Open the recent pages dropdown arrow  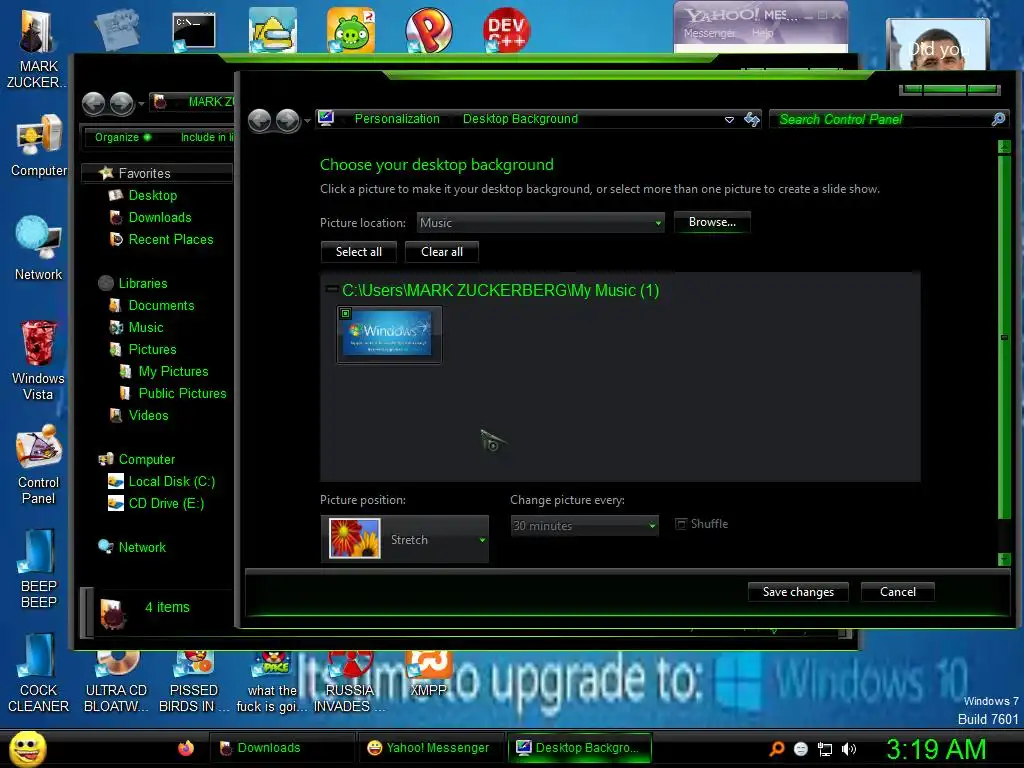click(308, 121)
